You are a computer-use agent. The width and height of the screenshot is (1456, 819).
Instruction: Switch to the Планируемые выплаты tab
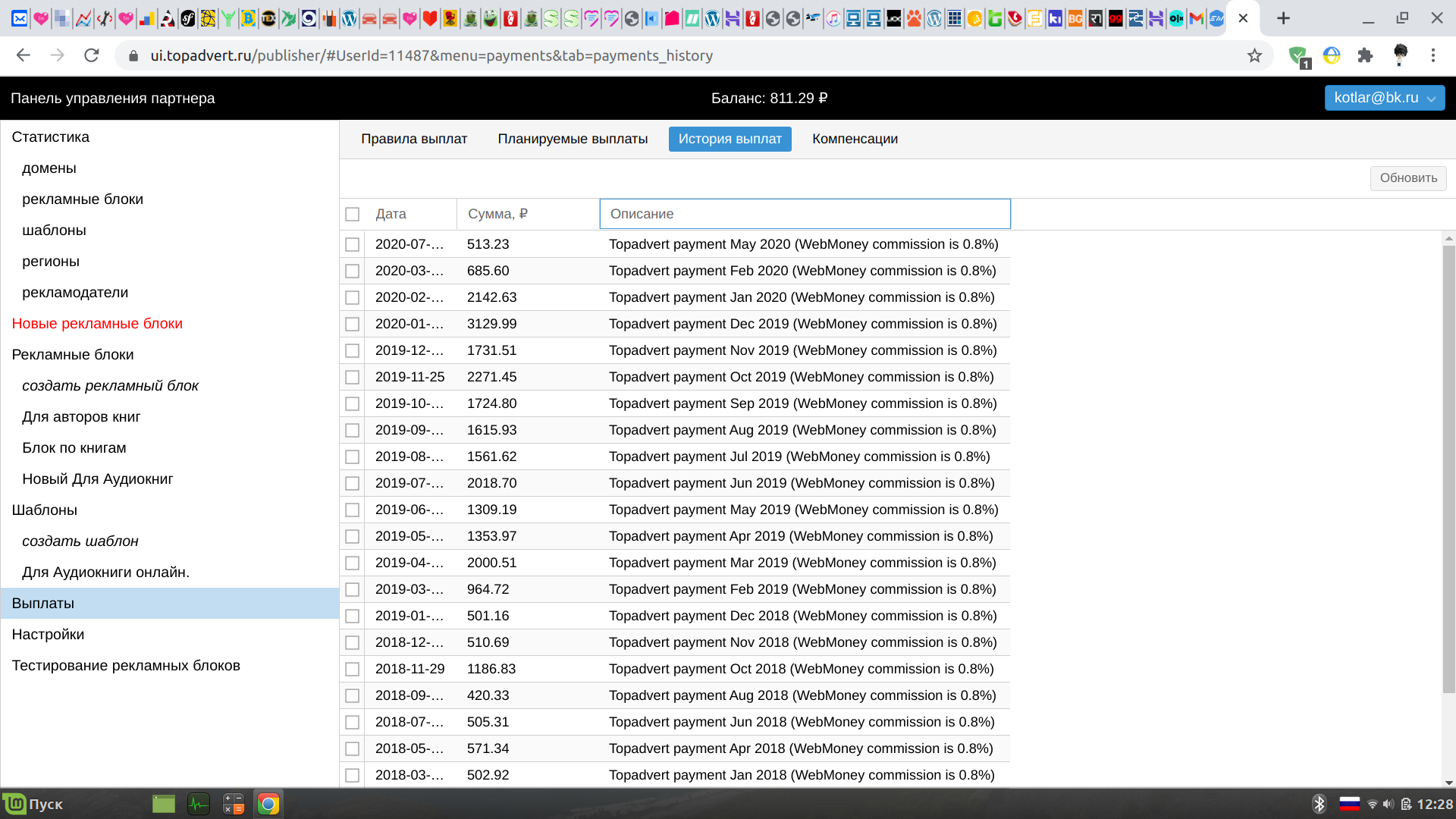click(573, 139)
